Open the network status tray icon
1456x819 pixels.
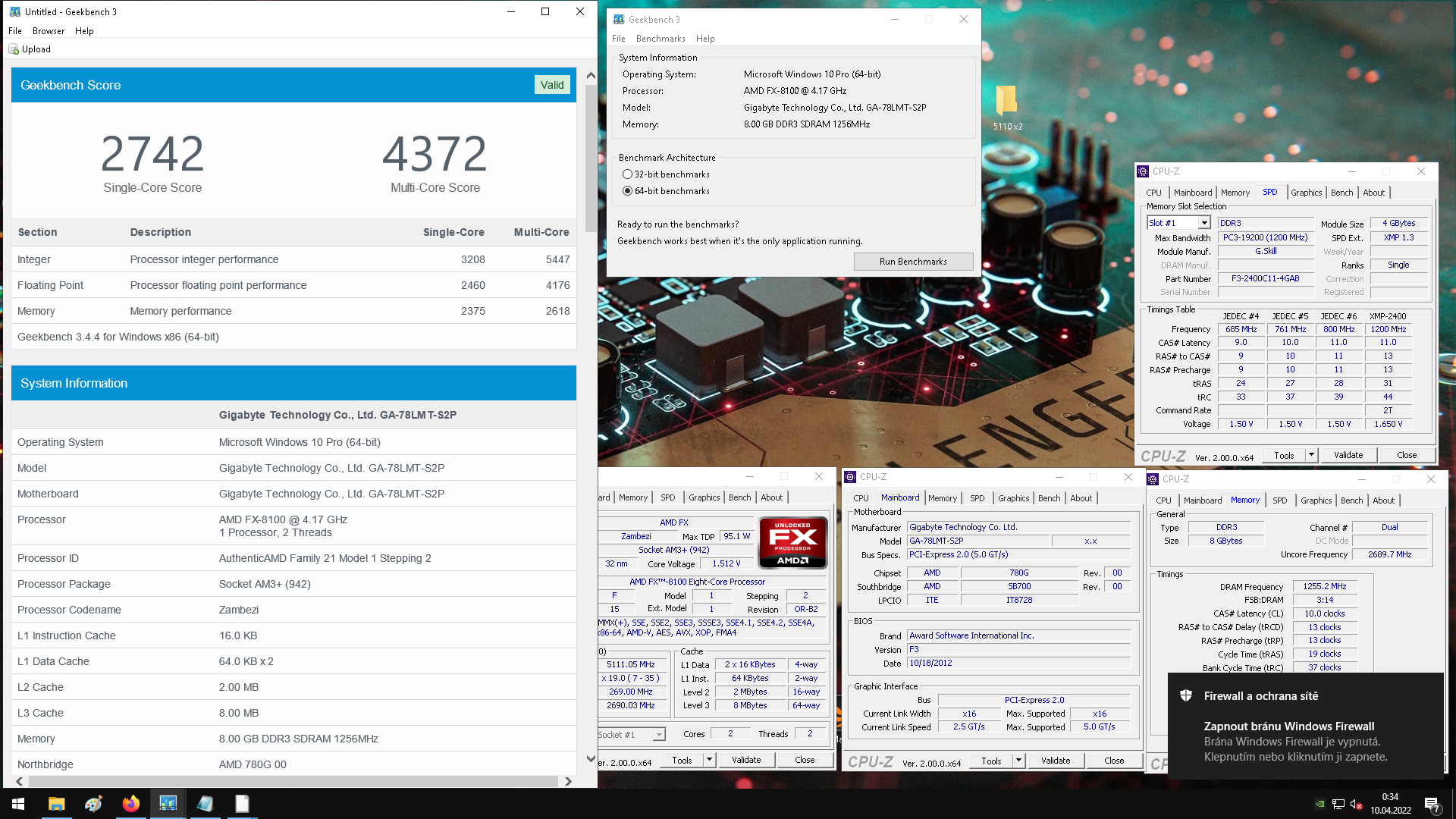pos(1338,804)
